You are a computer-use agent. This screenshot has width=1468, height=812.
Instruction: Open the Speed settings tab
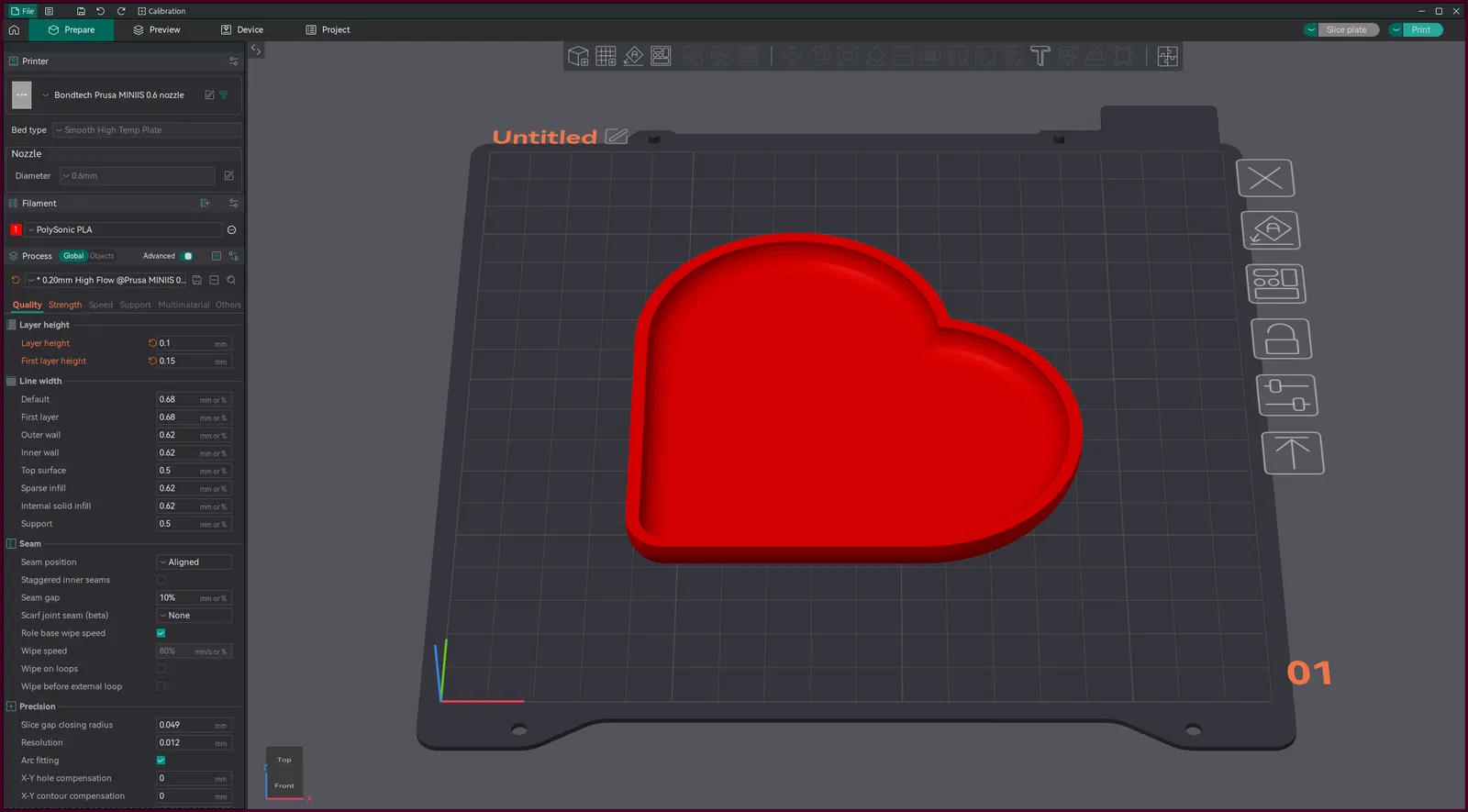click(x=101, y=306)
